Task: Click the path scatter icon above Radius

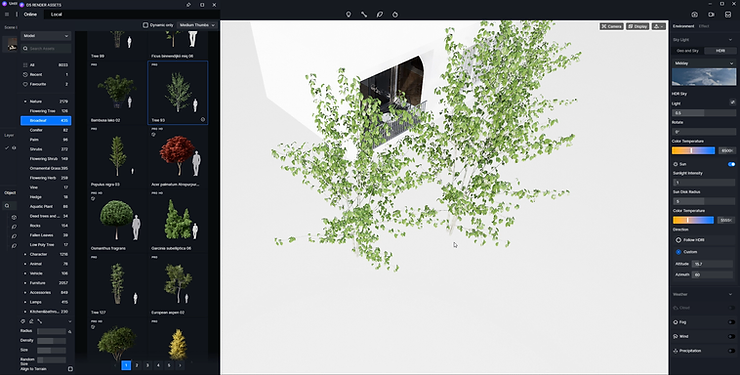Action: (x=40, y=321)
